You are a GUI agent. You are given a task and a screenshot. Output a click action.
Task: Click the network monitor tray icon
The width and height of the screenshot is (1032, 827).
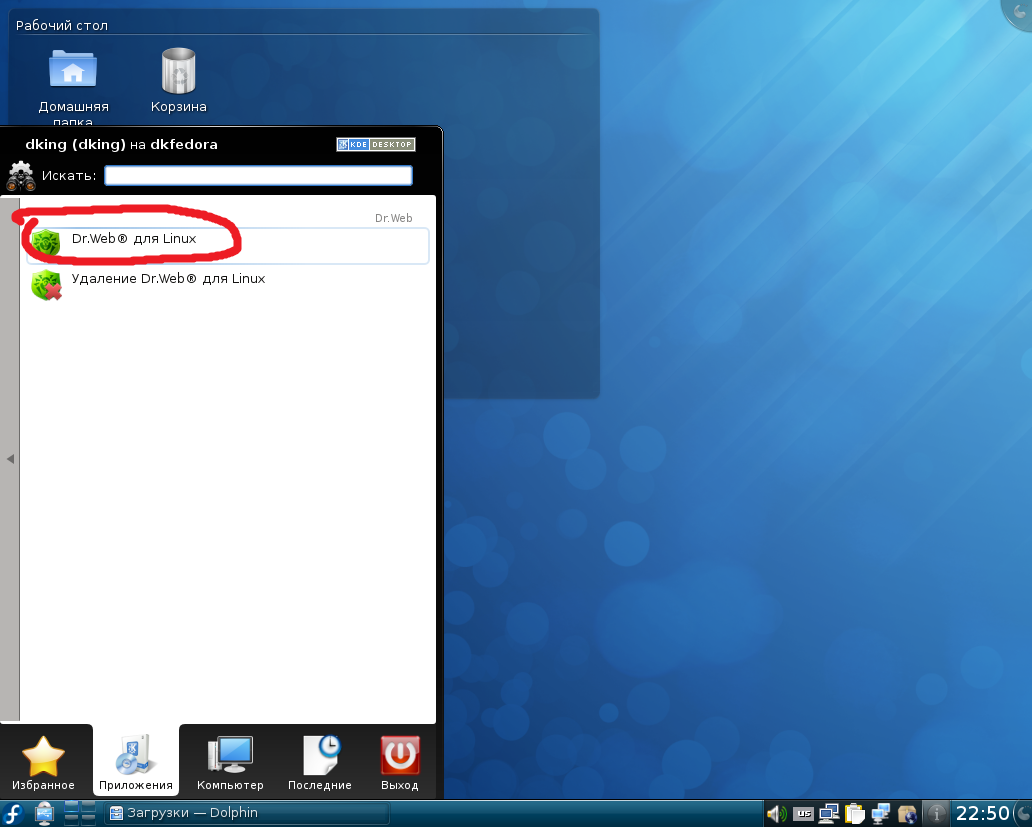coord(881,814)
